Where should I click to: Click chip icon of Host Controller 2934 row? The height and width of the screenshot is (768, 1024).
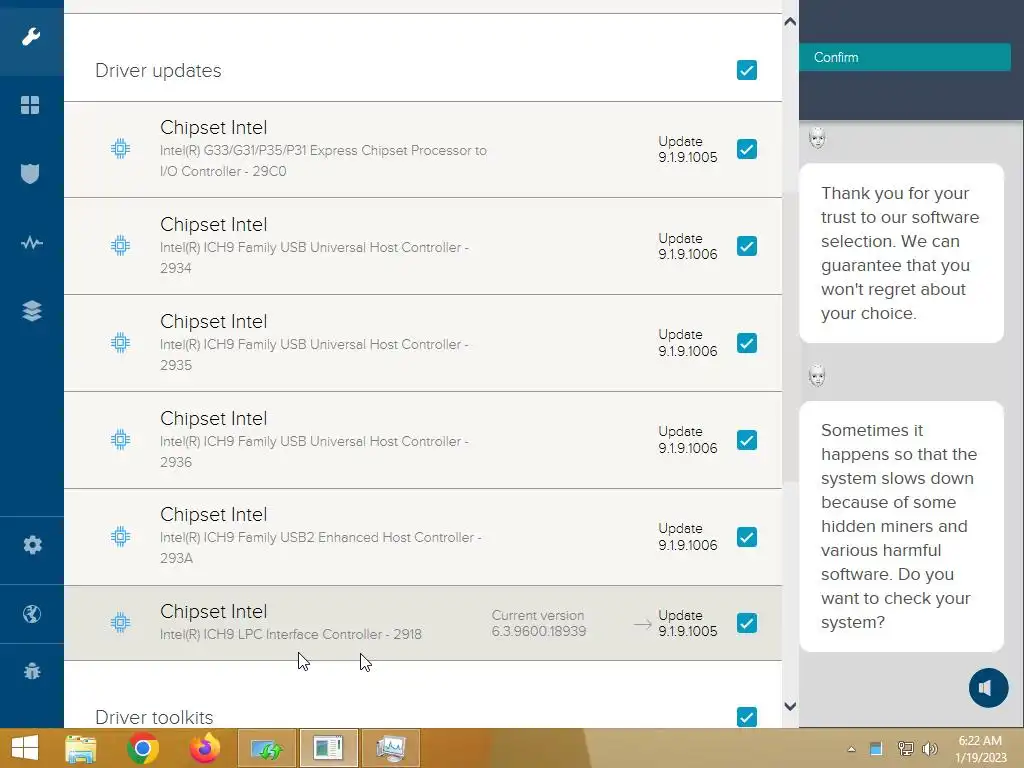(120, 246)
